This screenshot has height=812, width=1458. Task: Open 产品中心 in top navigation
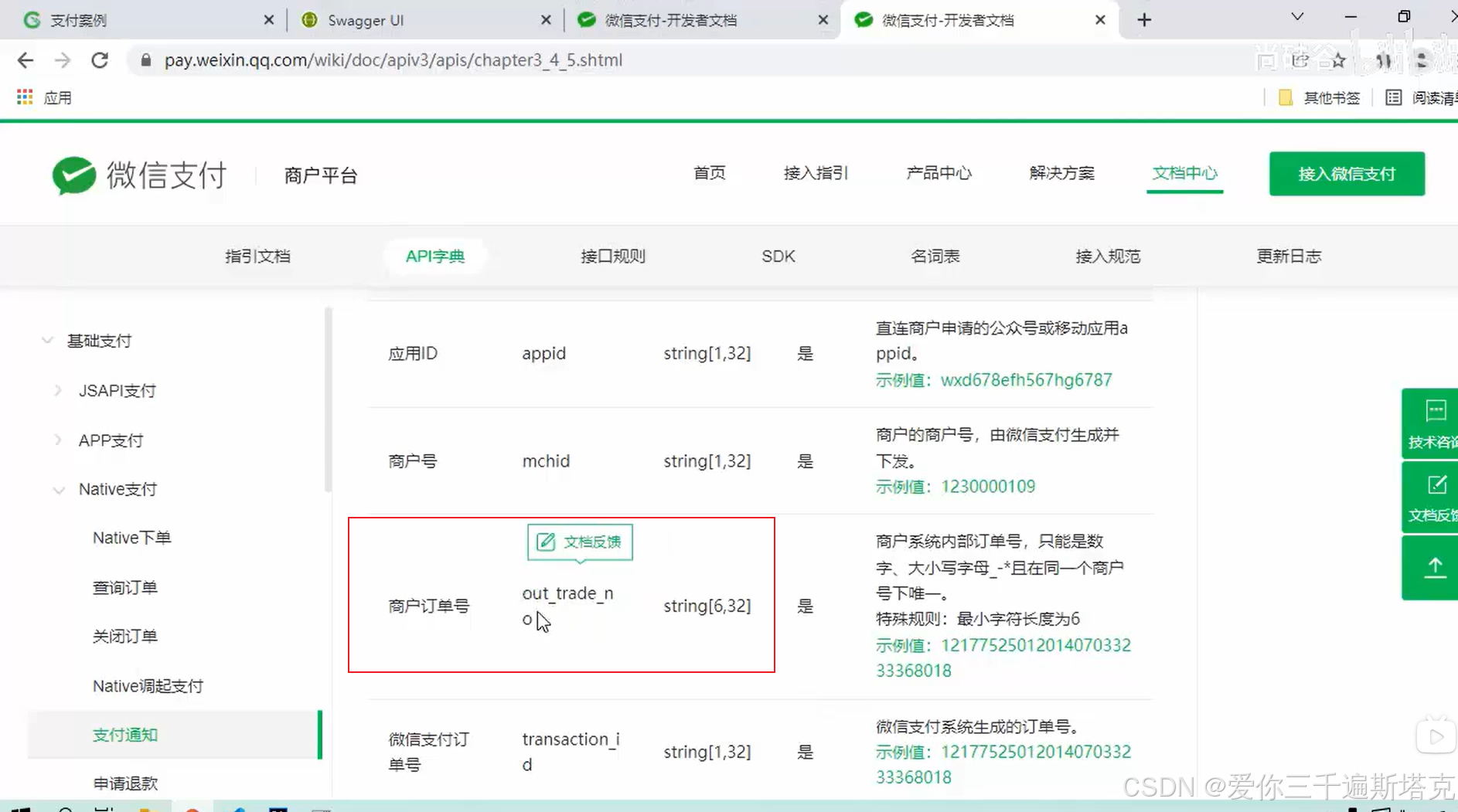pos(939,173)
